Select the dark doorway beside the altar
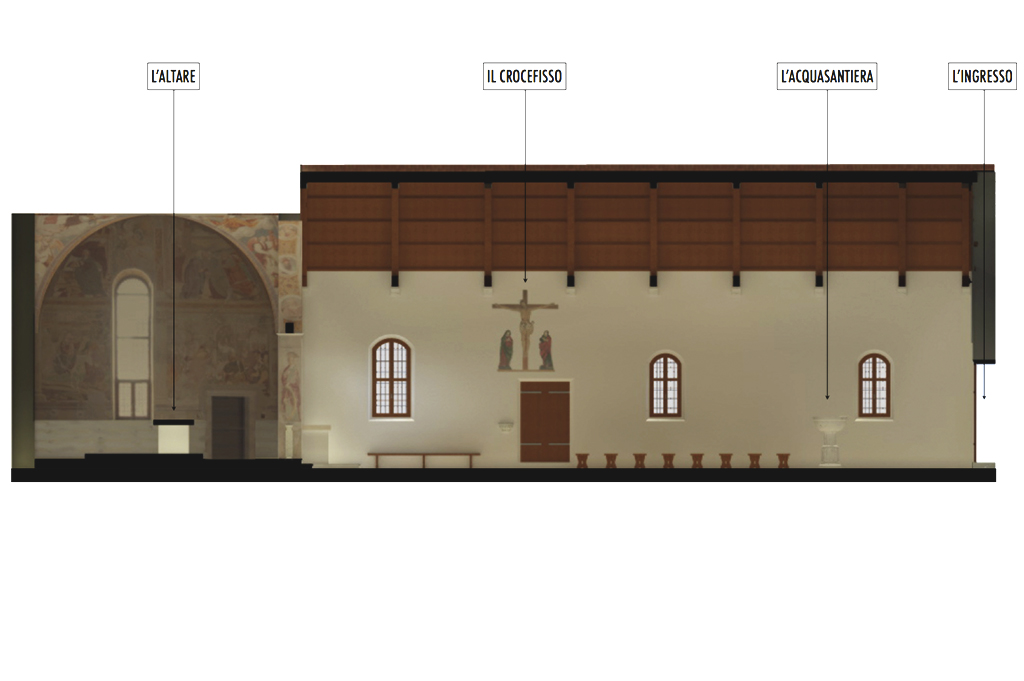 click(228, 427)
